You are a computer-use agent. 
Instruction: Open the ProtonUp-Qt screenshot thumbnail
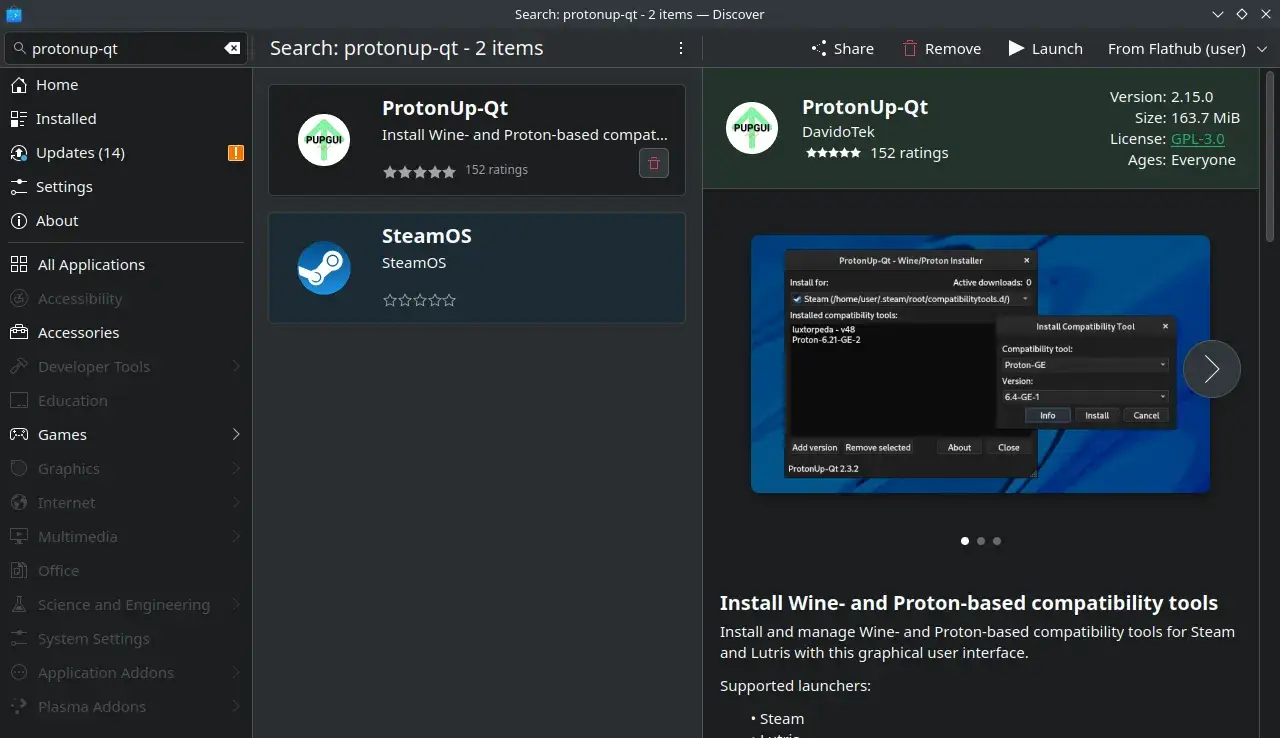(980, 364)
